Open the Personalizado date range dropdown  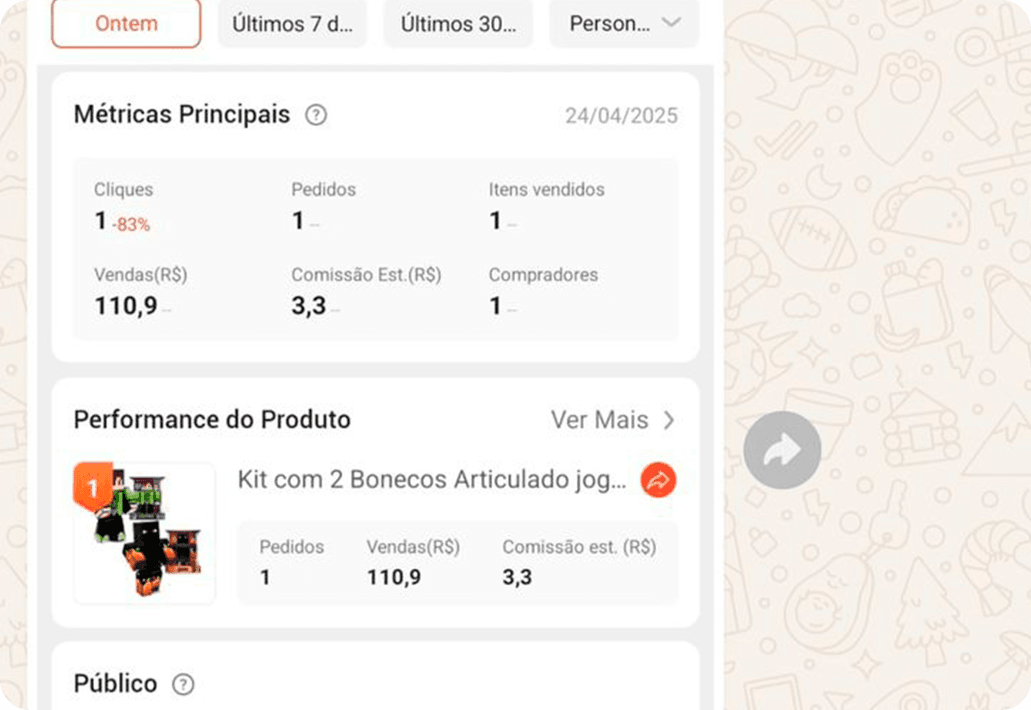[x=624, y=24]
